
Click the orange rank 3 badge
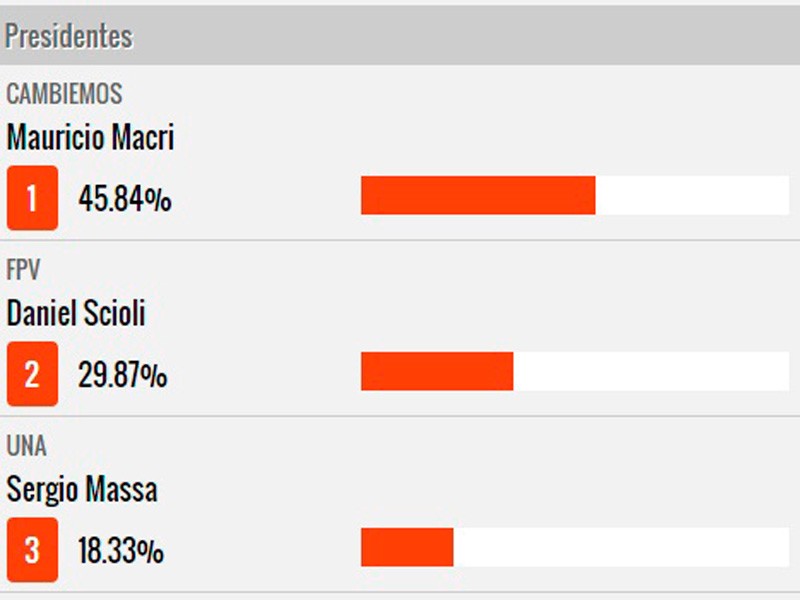[32, 550]
